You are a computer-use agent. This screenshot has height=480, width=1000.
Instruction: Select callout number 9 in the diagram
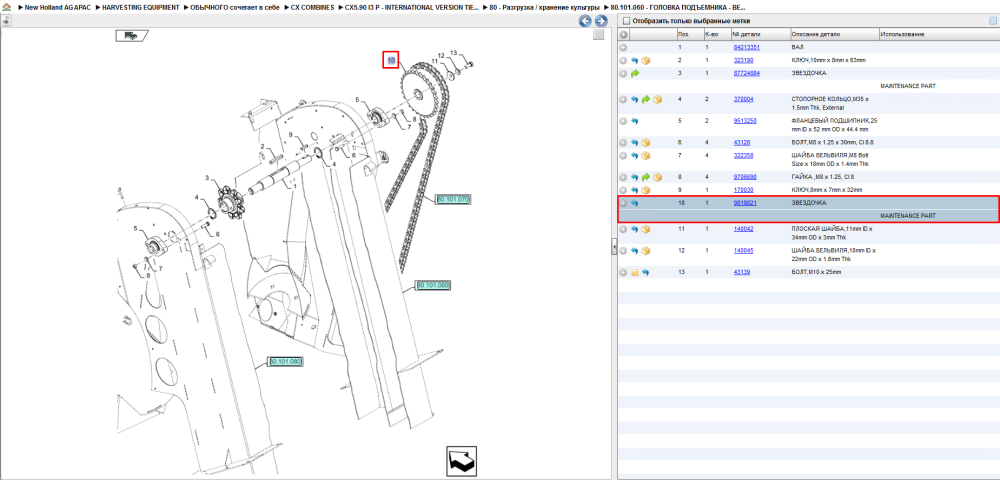(290, 135)
